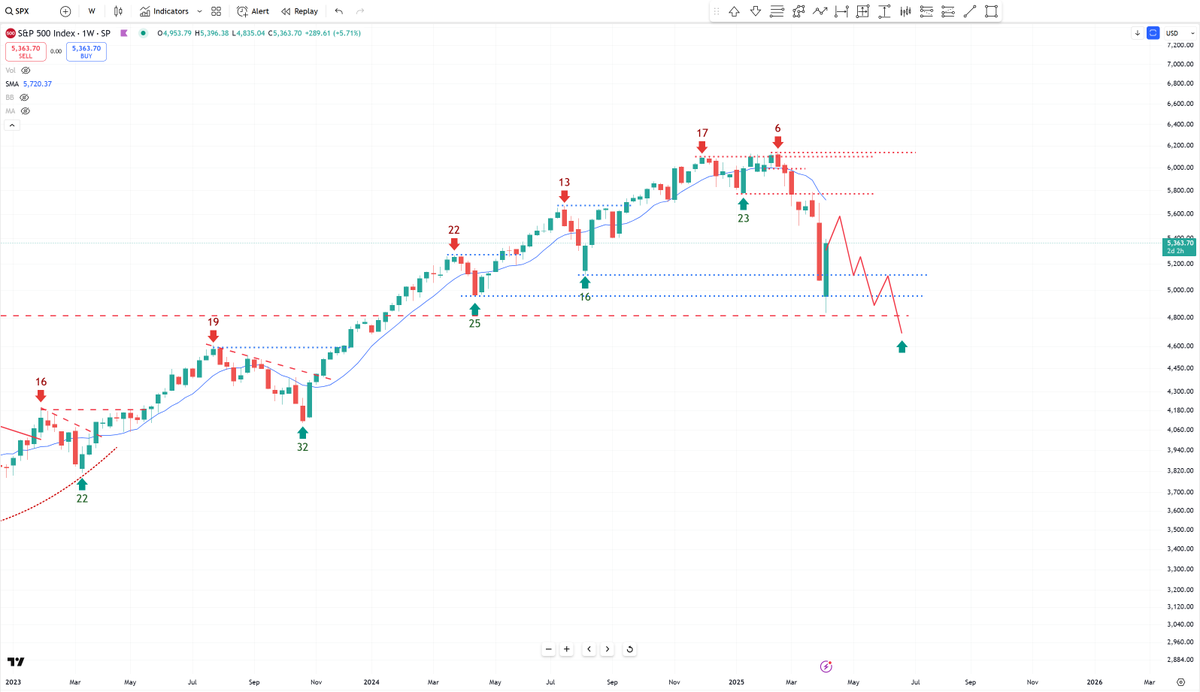Create a new Alert
1200x692 pixels.
[x=253, y=11]
